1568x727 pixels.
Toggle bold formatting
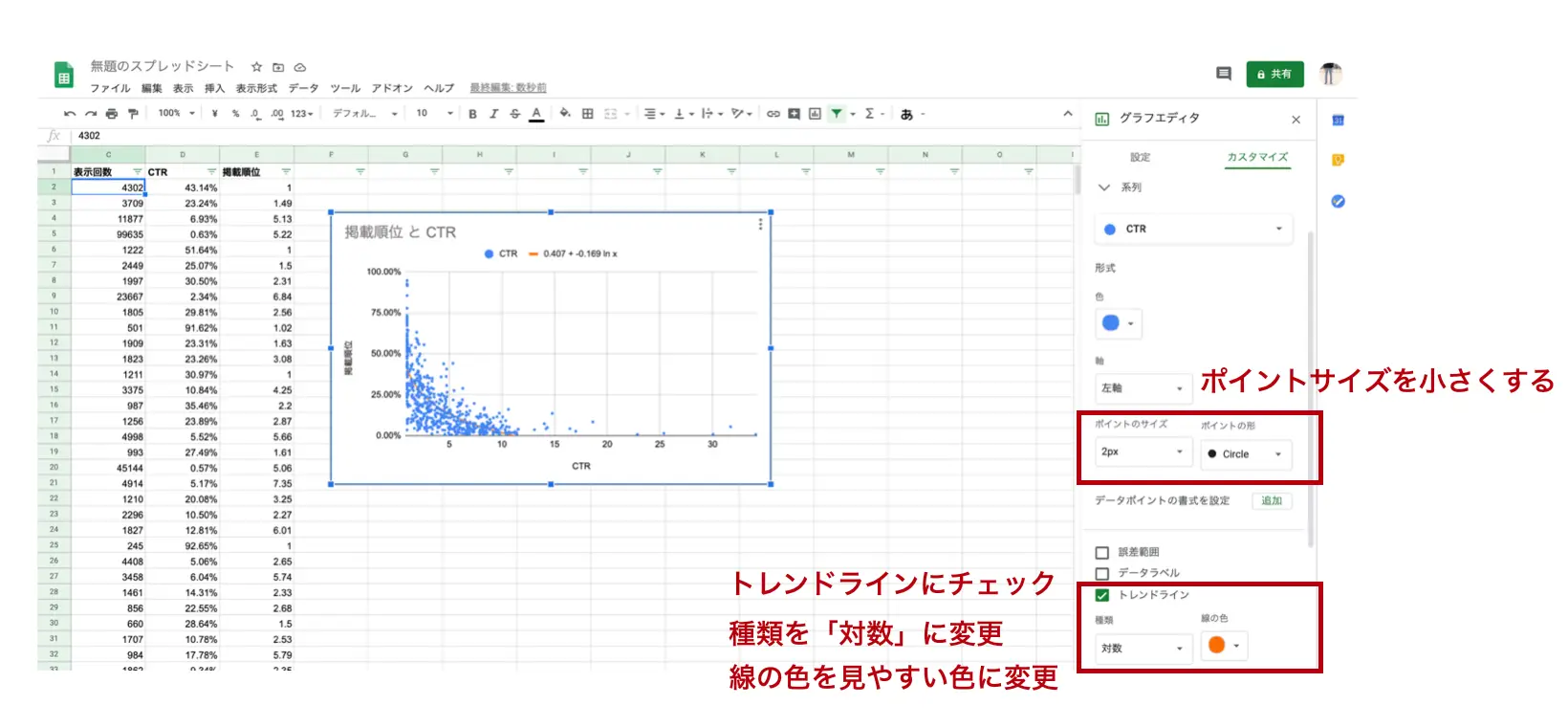472,114
